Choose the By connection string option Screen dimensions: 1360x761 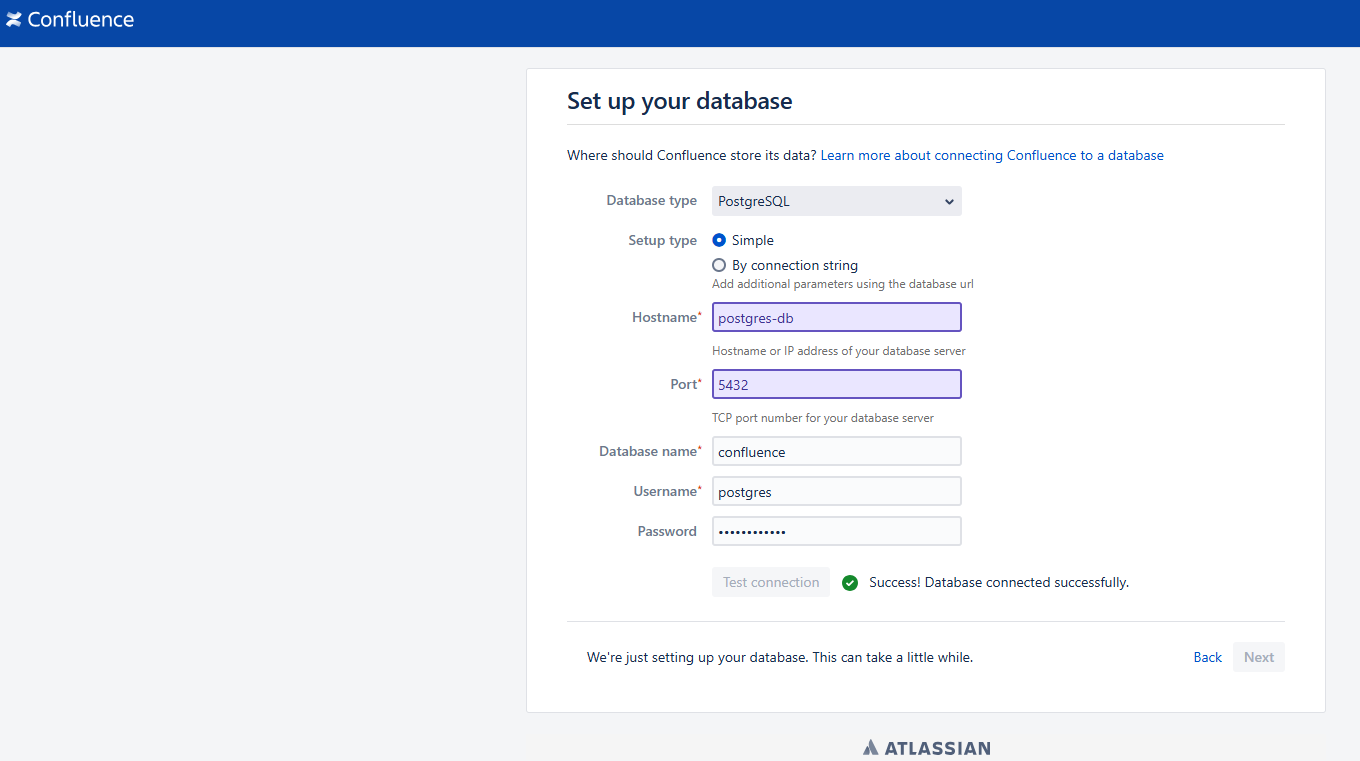click(719, 265)
